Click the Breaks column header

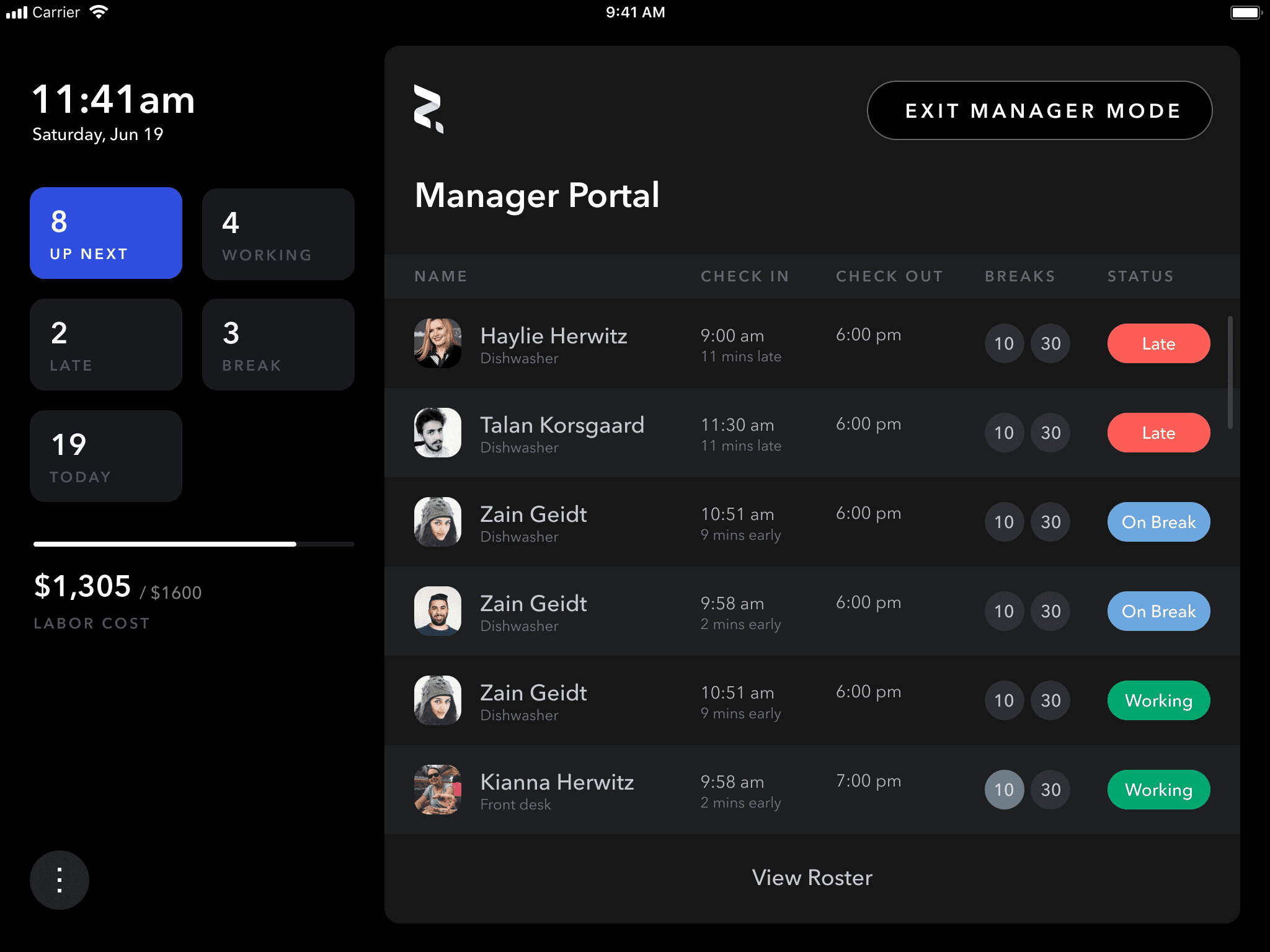click(1020, 276)
